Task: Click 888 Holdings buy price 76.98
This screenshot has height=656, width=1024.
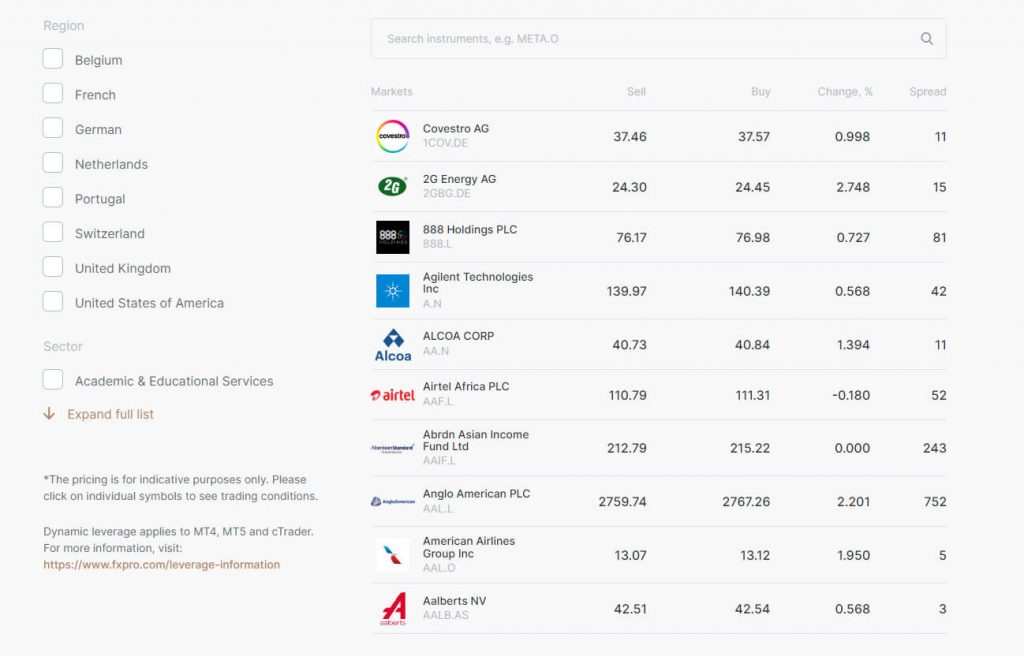Action: pyautogui.click(x=752, y=237)
